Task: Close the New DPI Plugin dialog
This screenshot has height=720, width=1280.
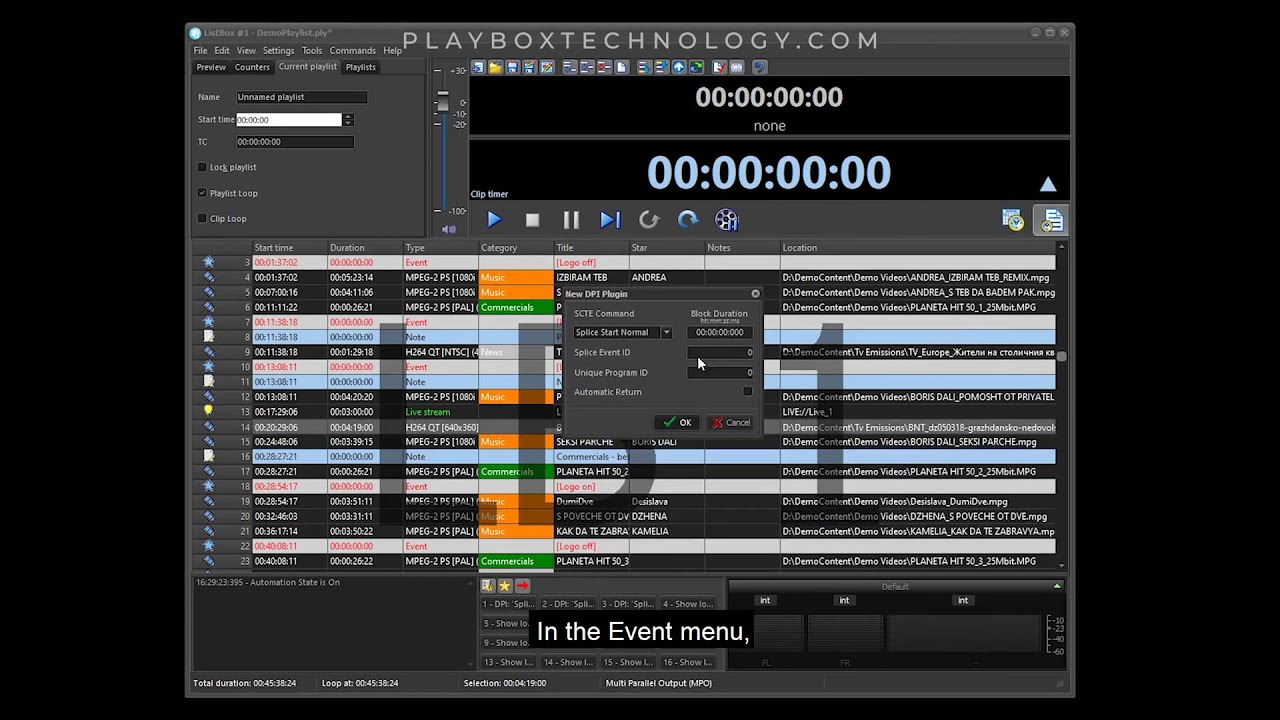Action: point(755,294)
